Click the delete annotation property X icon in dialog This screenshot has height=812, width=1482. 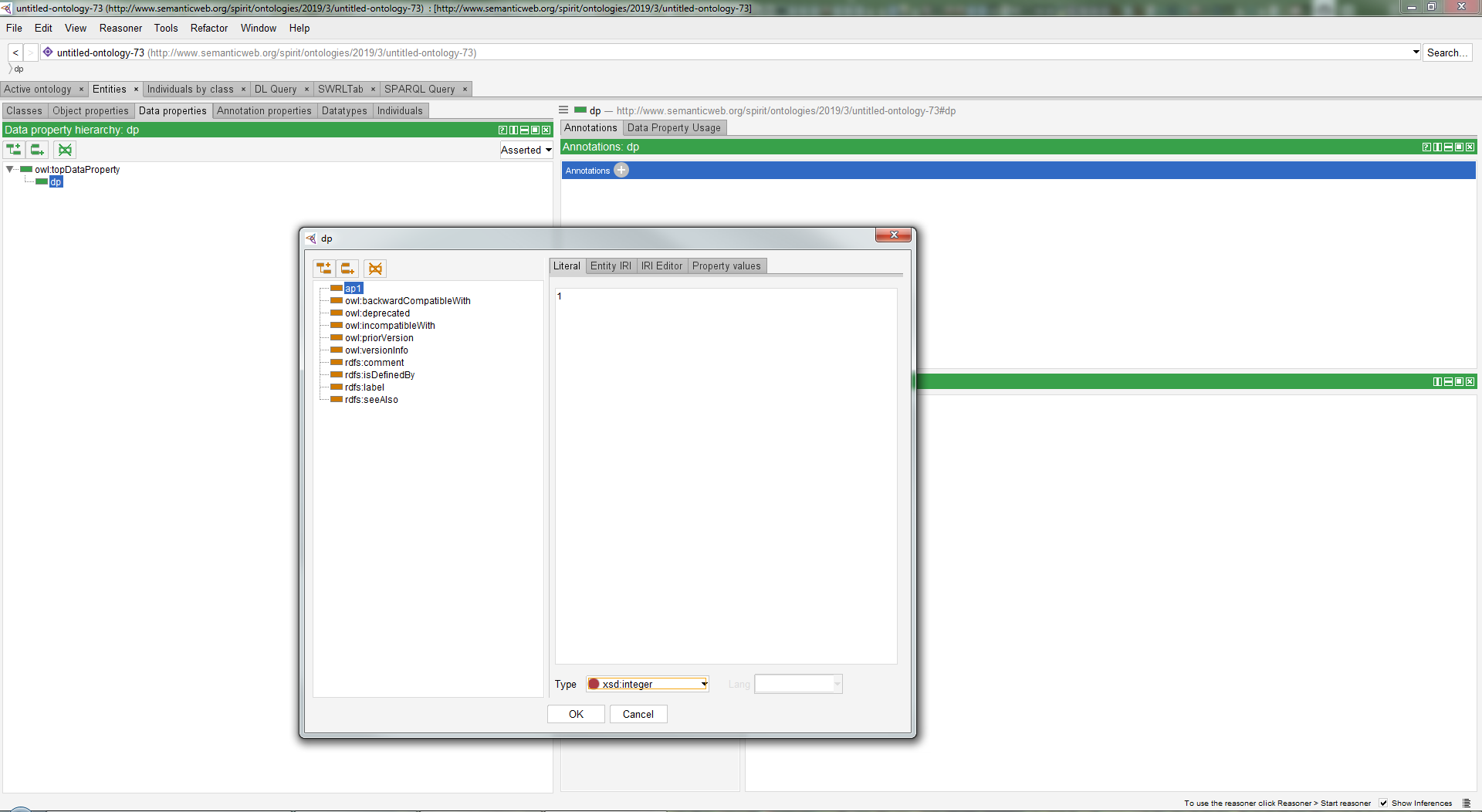[x=376, y=268]
